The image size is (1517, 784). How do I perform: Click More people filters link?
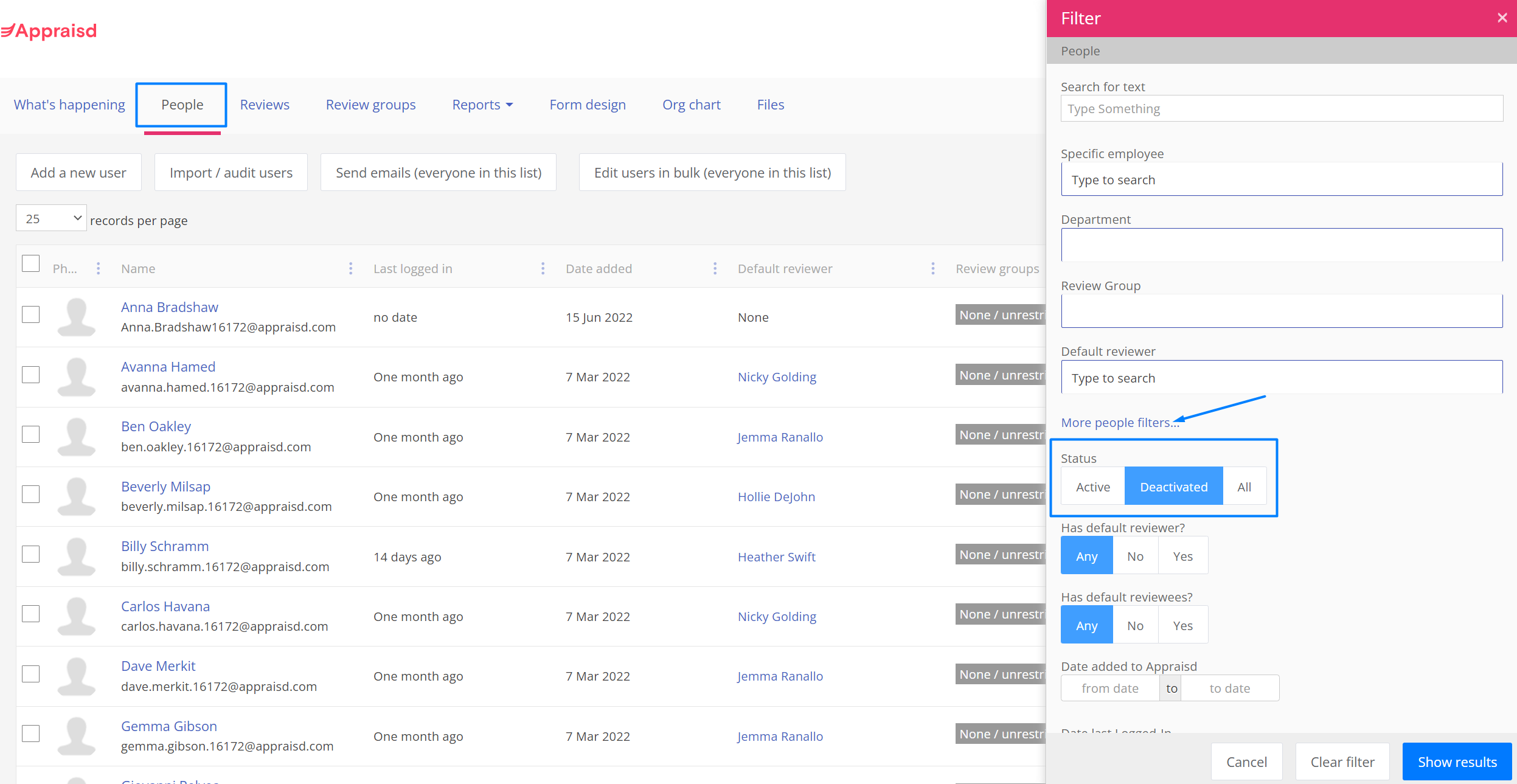pyautogui.click(x=1119, y=422)
